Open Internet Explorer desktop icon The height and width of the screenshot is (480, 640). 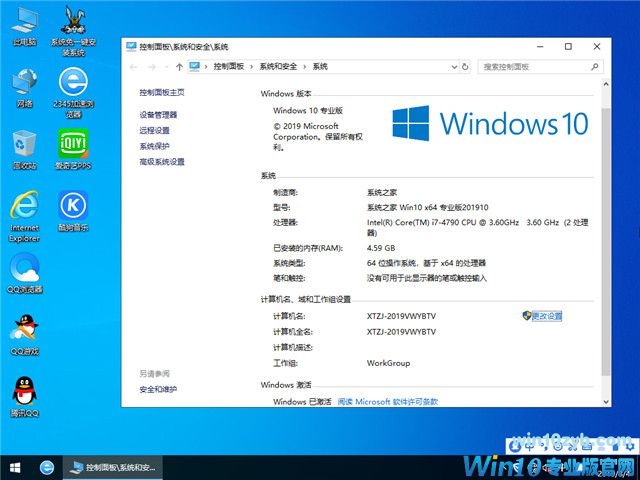click(x=24, y=217)
